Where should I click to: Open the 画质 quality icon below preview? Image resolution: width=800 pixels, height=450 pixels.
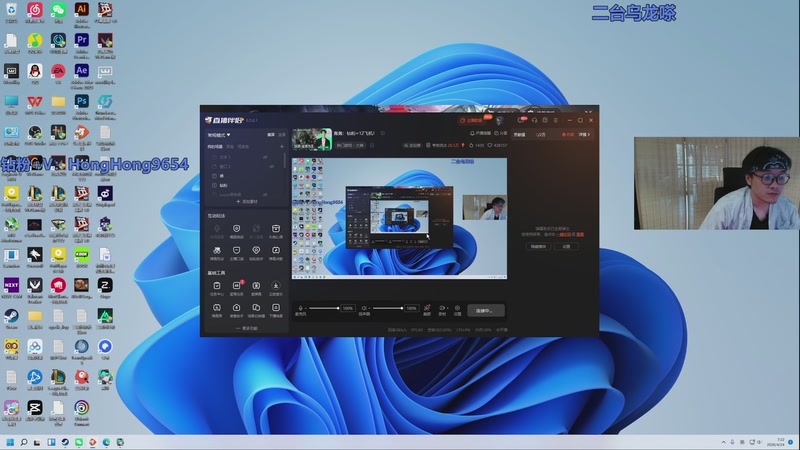[x=427, y=308]
